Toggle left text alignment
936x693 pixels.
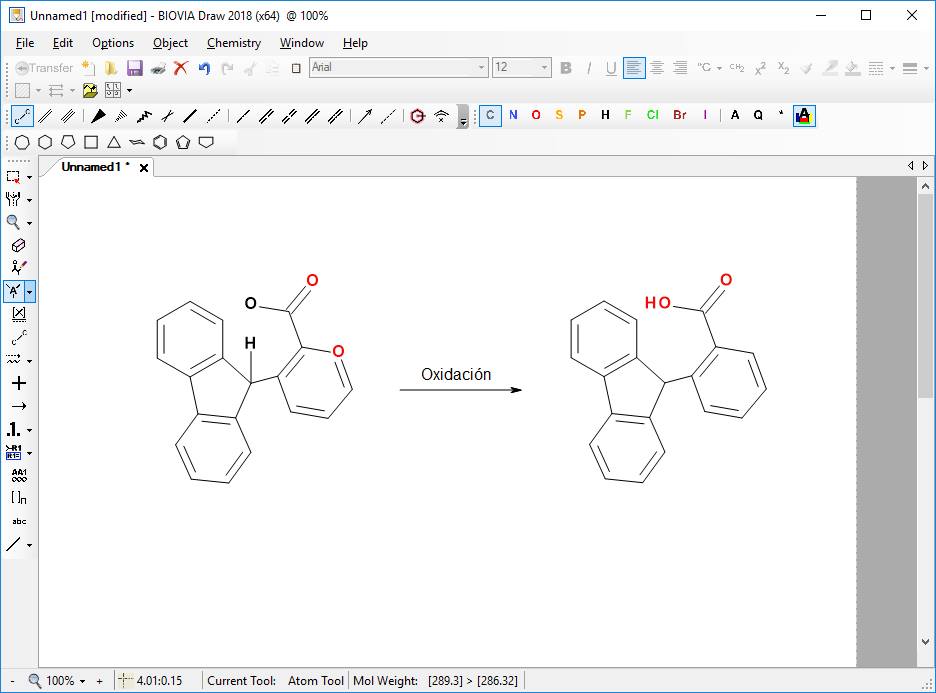[634, 68]
